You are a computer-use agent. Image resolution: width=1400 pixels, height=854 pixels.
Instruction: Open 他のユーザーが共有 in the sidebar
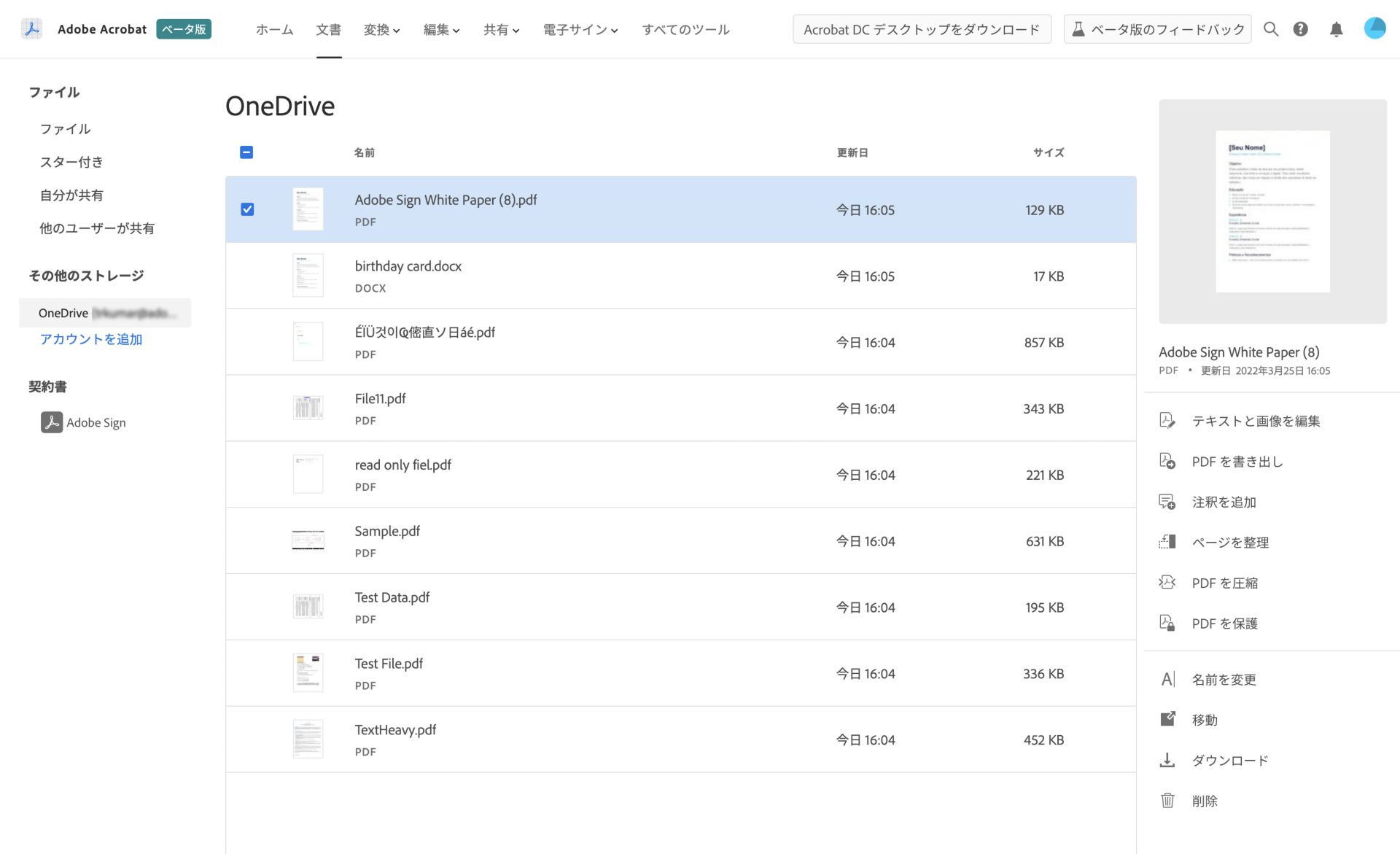pyautogui.click(x=97, y=228)
